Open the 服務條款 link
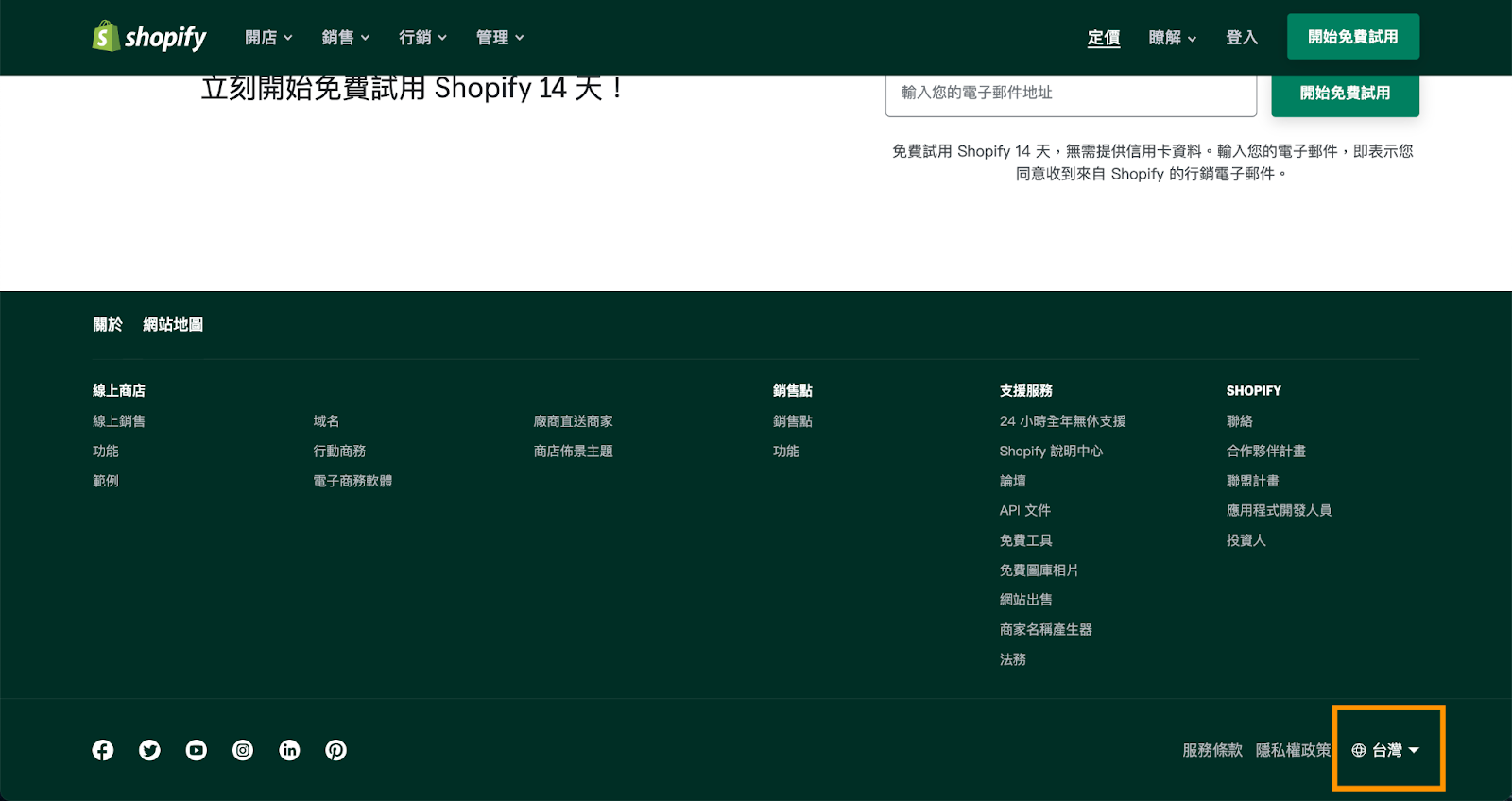 (1212, 750)
